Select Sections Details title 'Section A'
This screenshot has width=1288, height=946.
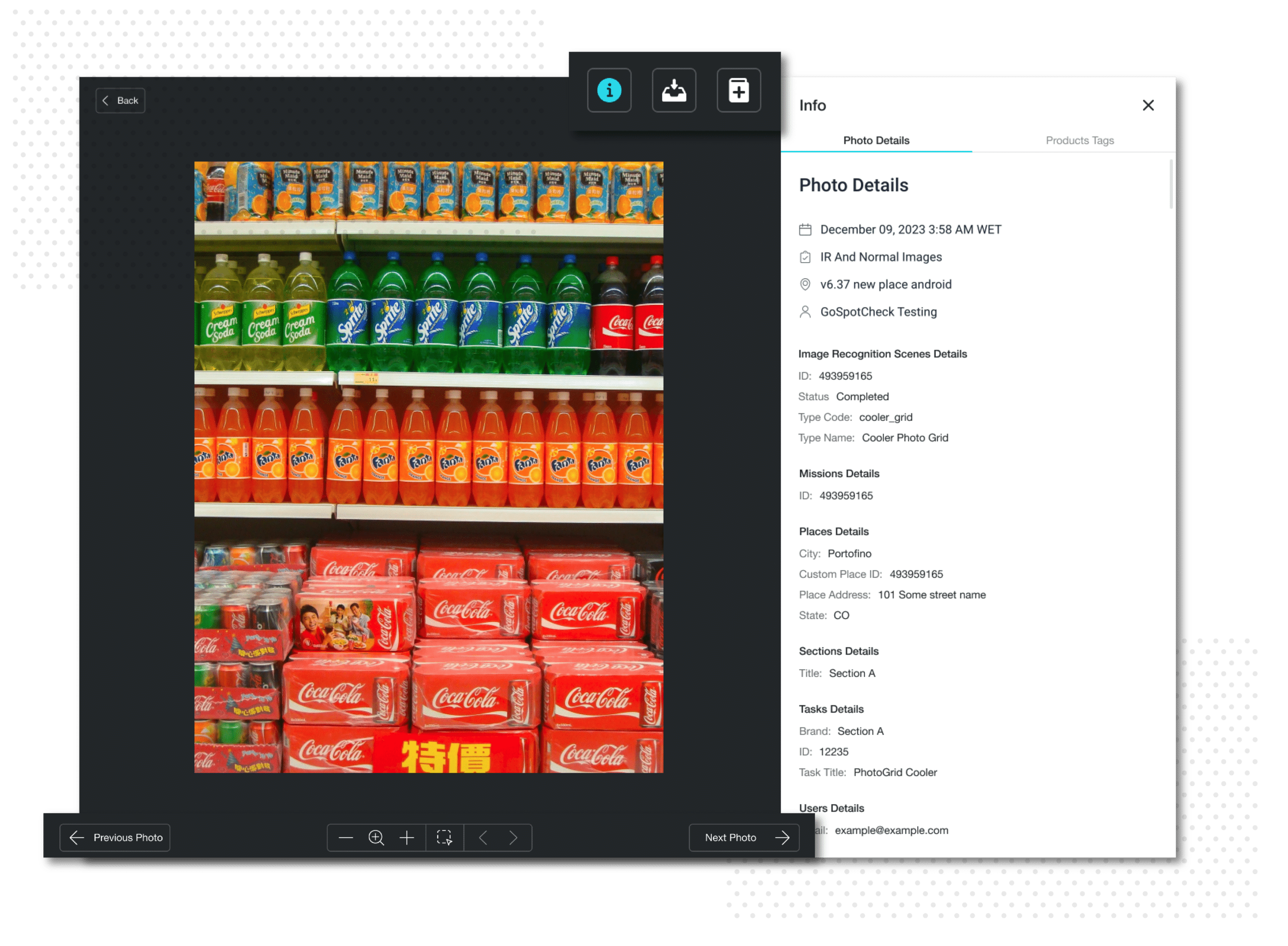coord(852,673)
